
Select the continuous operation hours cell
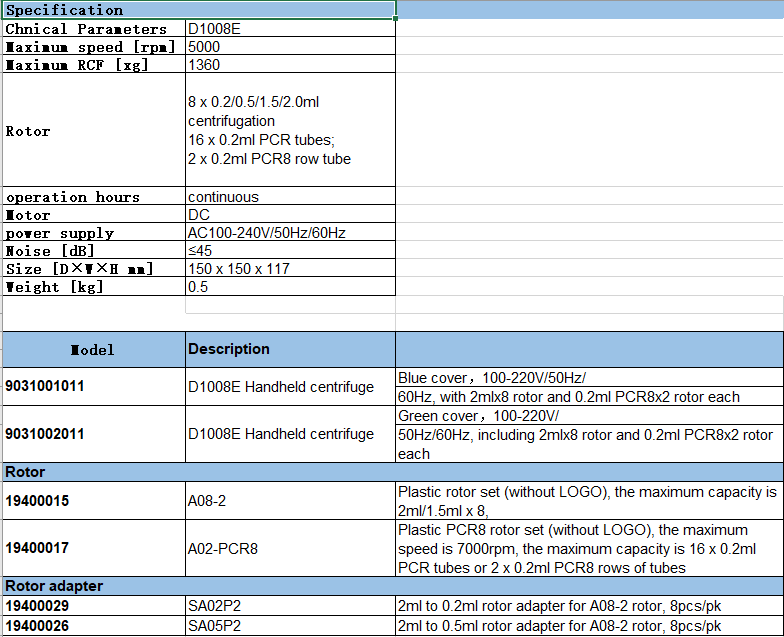coord(290,197)
